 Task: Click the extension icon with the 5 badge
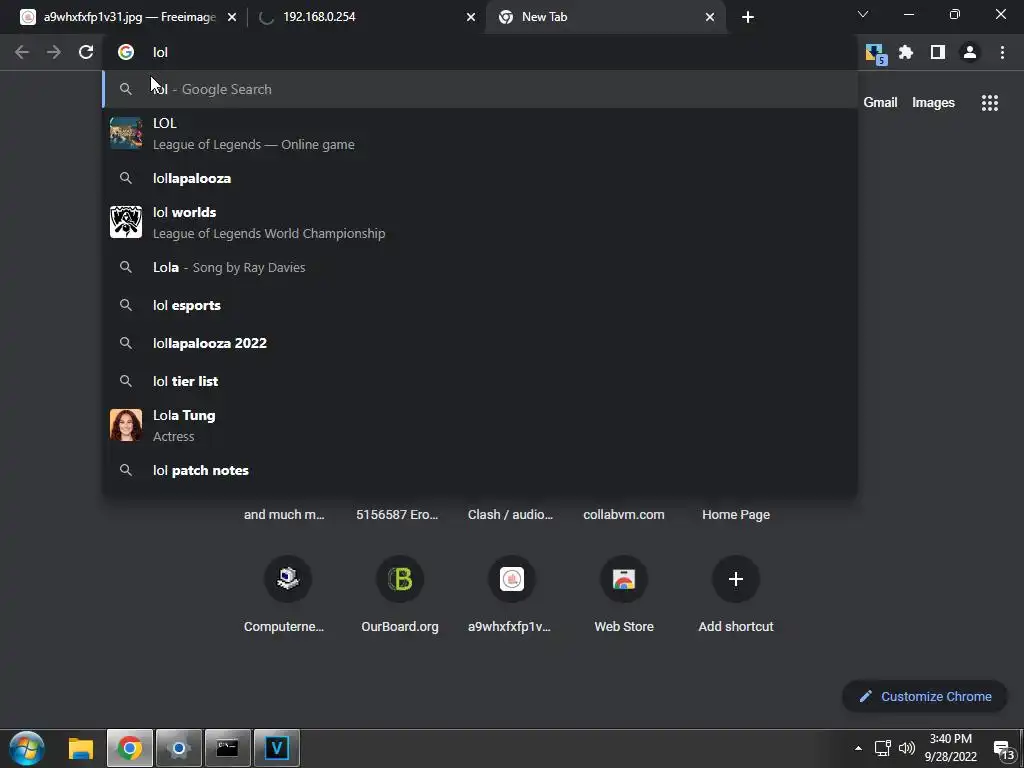[x=874, y=54]
